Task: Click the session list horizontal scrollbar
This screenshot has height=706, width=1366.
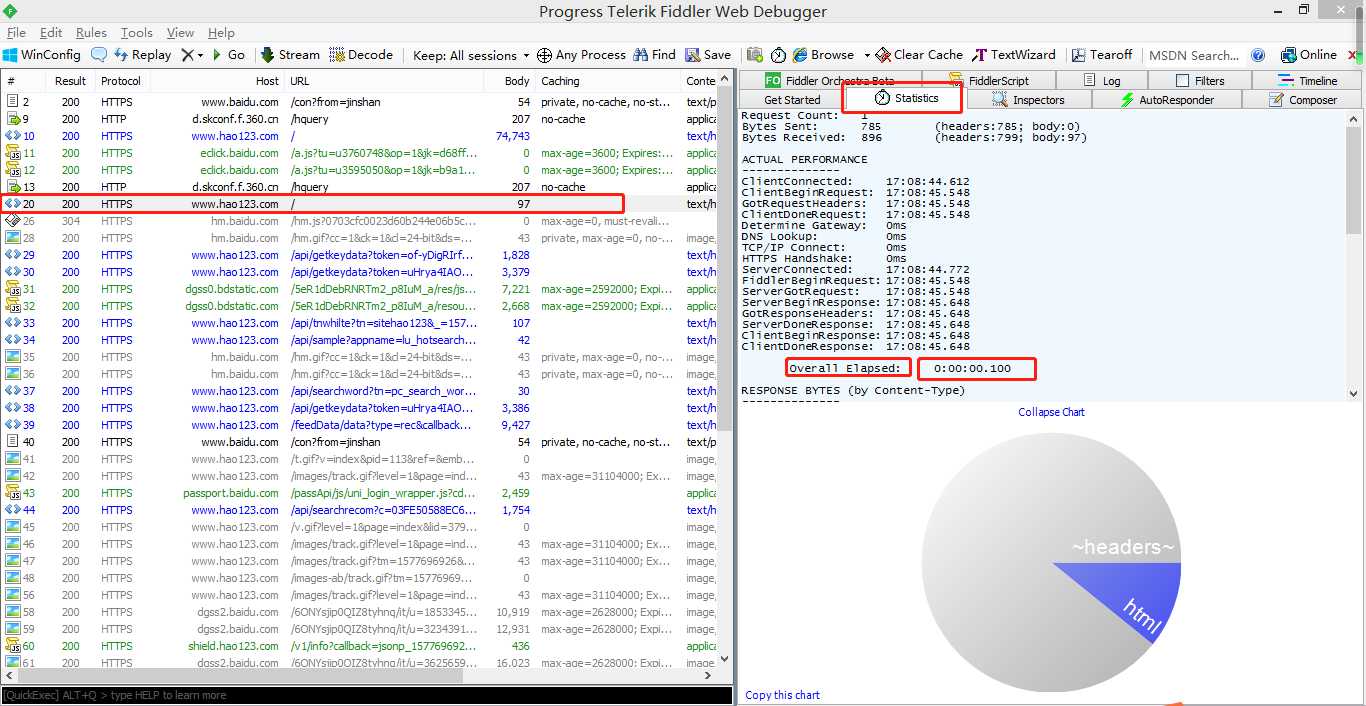Action: tap(360, 676)
